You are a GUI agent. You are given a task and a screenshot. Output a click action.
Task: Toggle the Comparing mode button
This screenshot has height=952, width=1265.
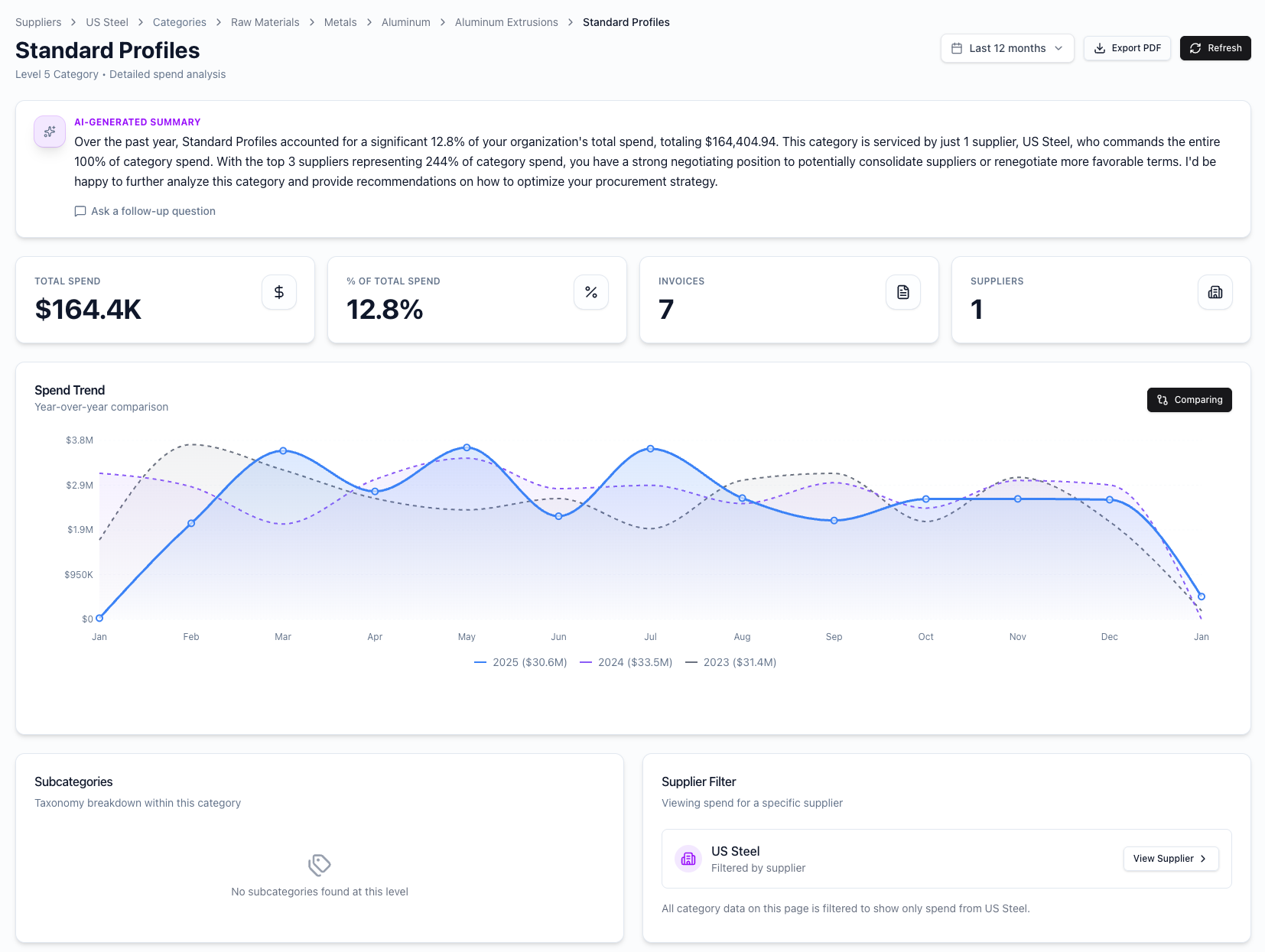coord(1189,400)
